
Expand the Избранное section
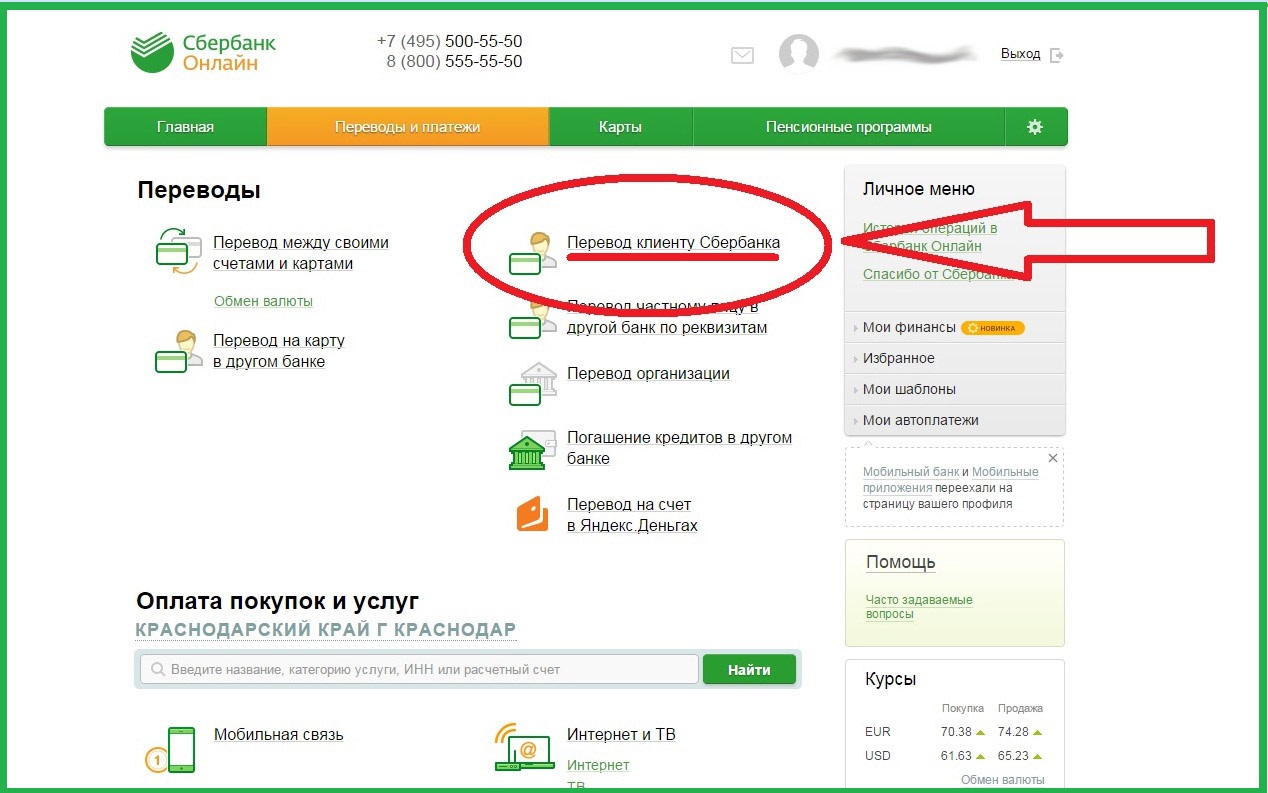pyautogui.click(x=898, y=358)
